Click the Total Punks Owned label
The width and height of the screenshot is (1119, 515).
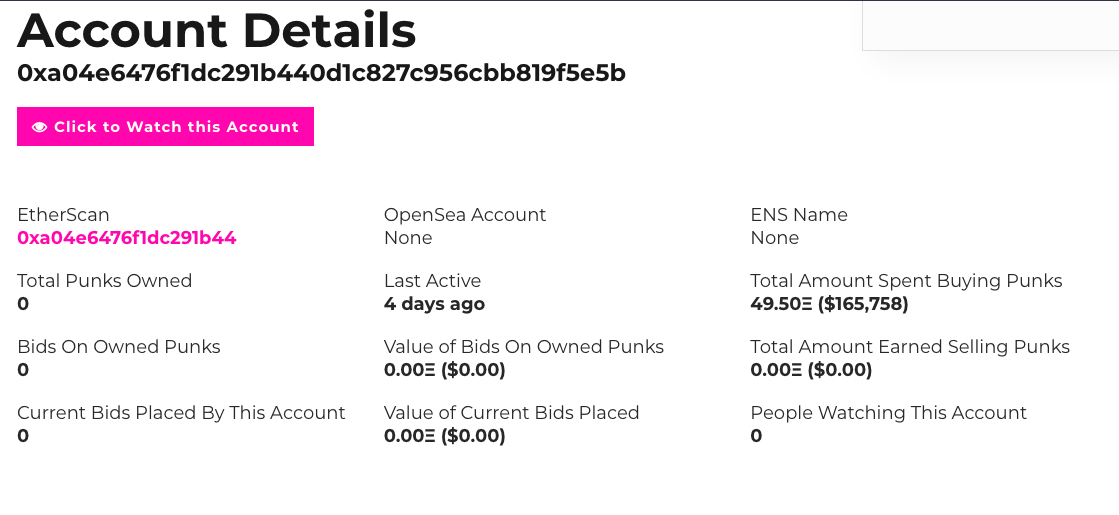(x=104, y=281)
